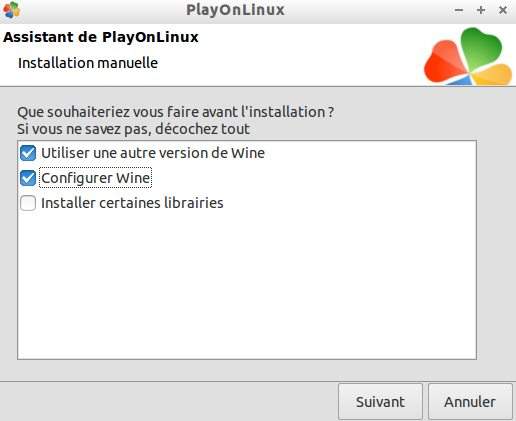Untick the 'Configurer Wine' checkbox
Viewport: 516px width, 421px height.
[x=28, y=178]
